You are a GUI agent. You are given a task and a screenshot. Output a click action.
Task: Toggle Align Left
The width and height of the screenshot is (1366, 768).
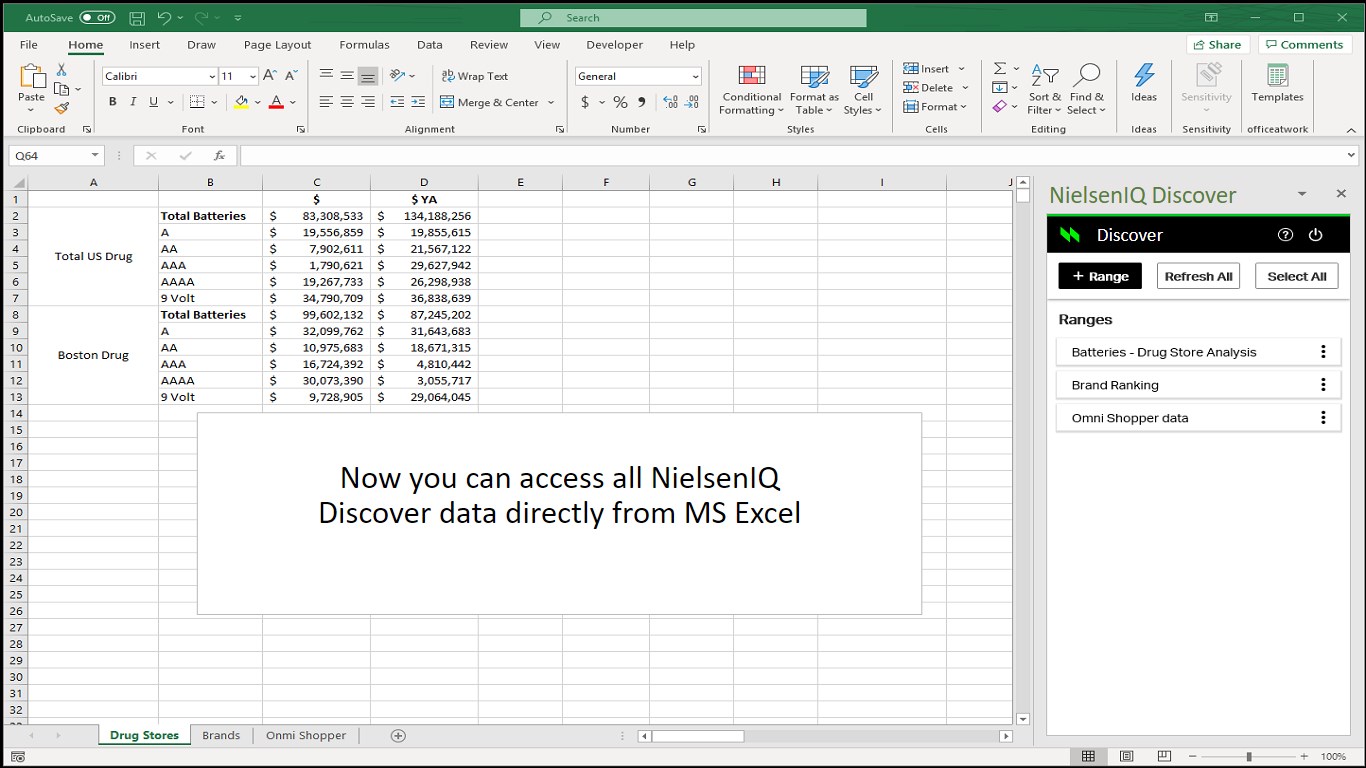(x=326, y=102)
